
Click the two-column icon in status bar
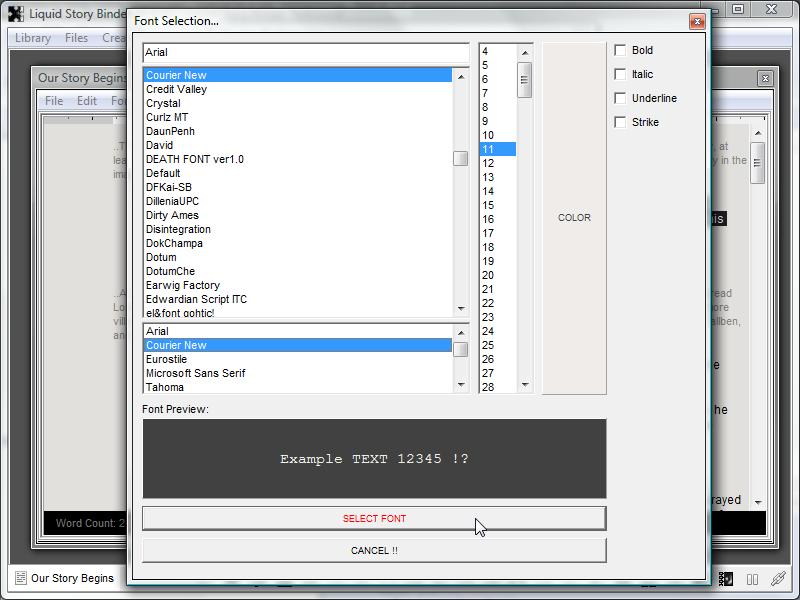click(x=752, y=578)
